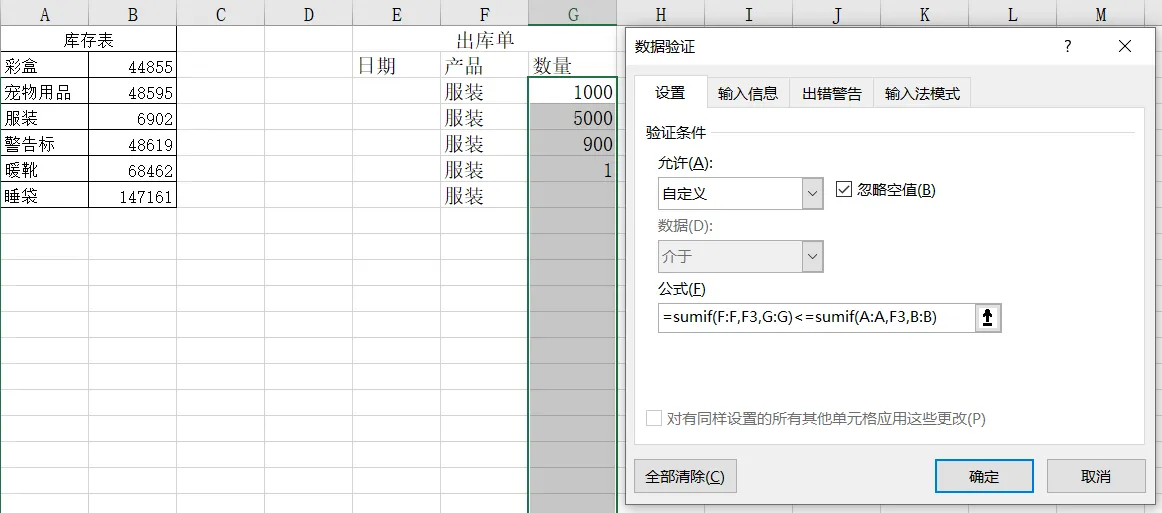Close the 数据验证 dialog
Image resolution: width=1162 pixels, height=513 pixels.
click(x=1125, y=47)
